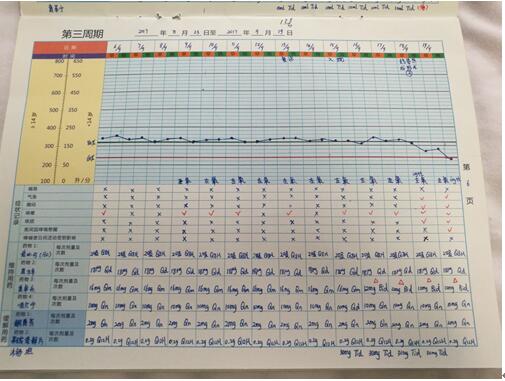Click the red horizontal threshold line on the chart
Screen dimensions: 505x381
click(x=277, y=157)
